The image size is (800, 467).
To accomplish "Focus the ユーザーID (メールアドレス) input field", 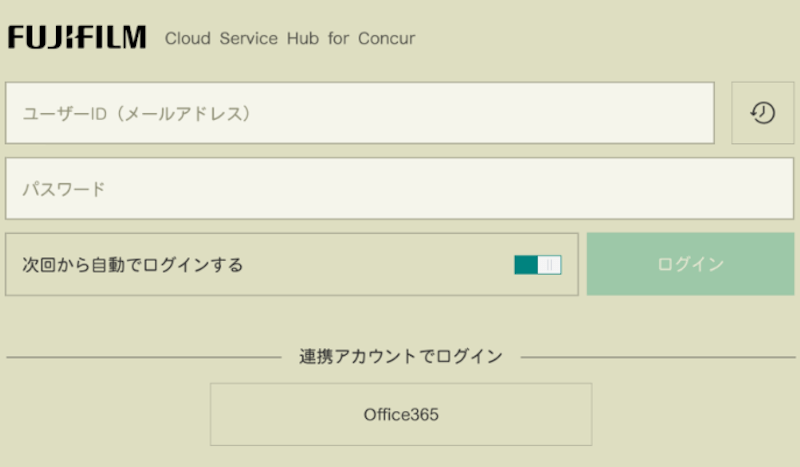I will (x=360, y=113).
